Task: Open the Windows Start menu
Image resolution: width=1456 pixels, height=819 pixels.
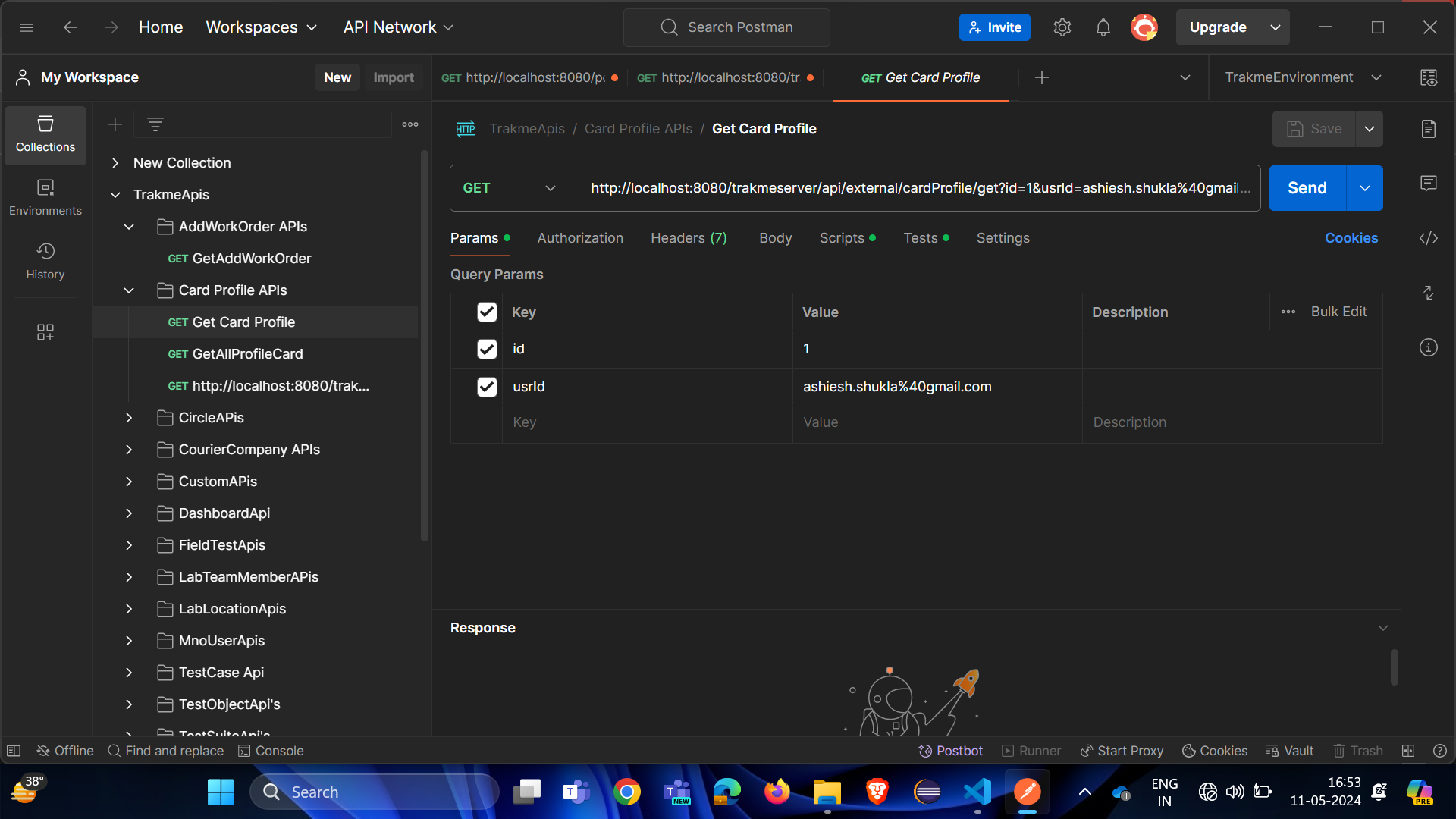Action: click(x=221, y=792)
